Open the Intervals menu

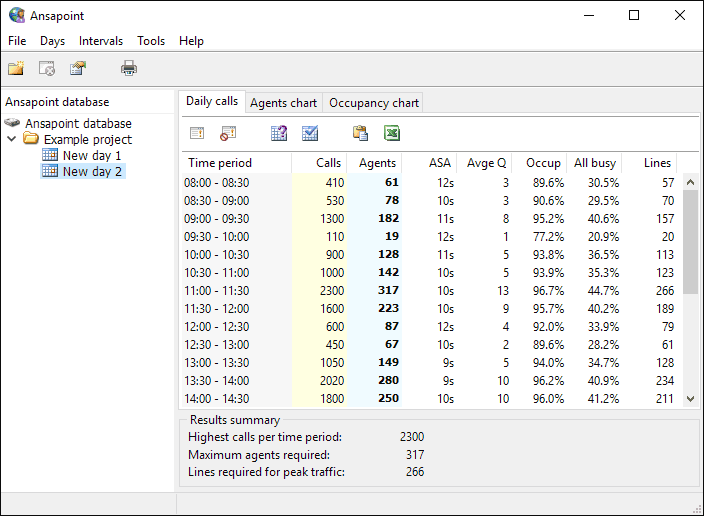coord(101,41)
